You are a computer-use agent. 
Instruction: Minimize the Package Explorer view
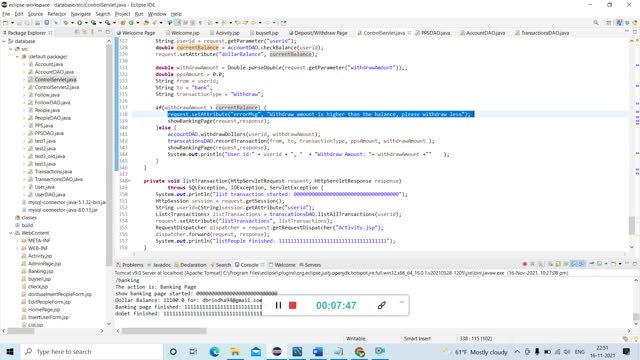[x=100, y=32]
